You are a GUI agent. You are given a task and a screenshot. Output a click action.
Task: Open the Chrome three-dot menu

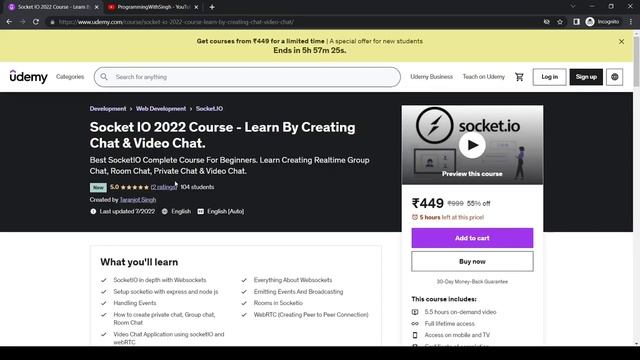click(631, 22)
